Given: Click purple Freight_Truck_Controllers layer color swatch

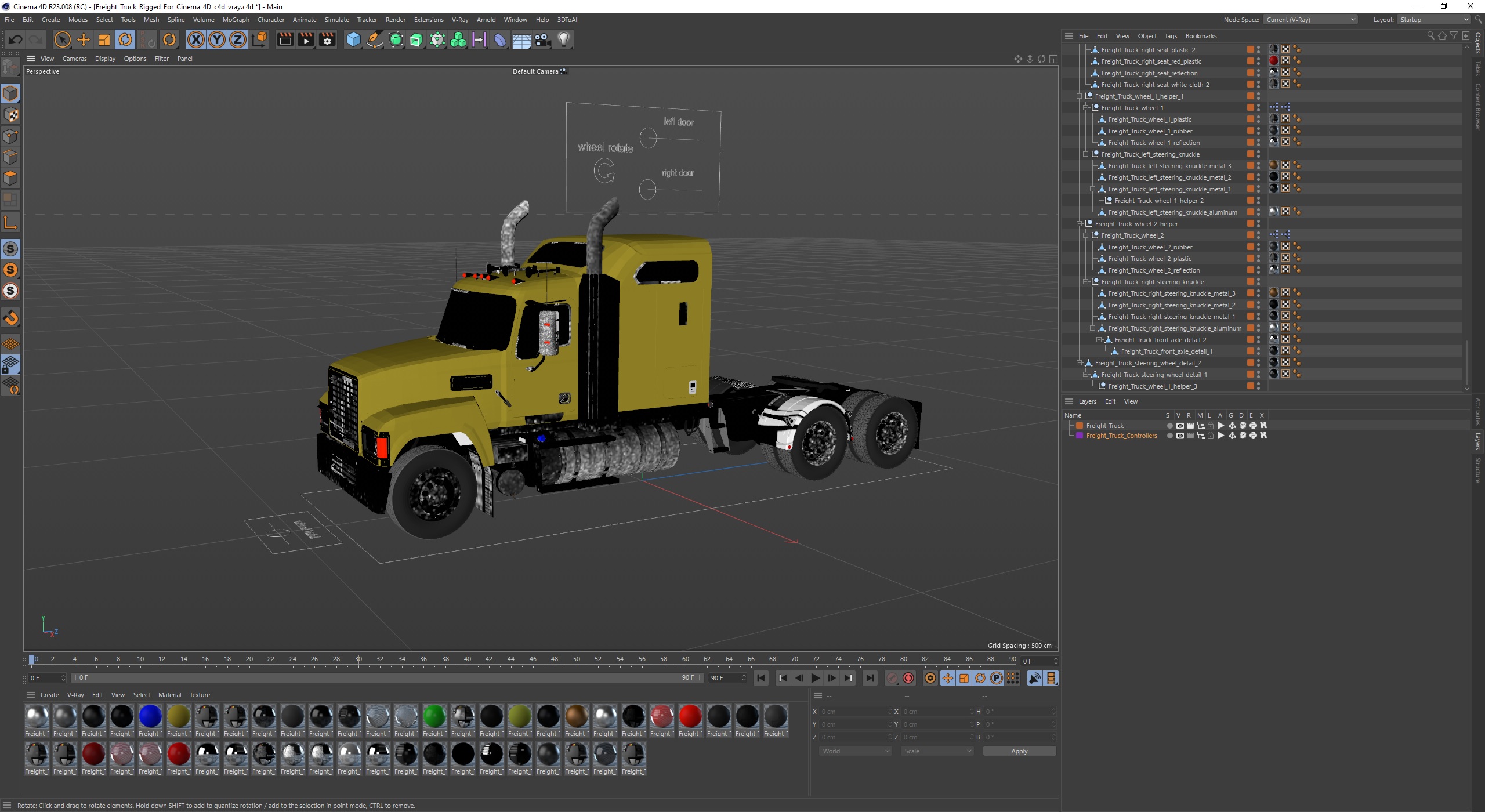Looking at the screenshot, I should coord(1080,436).
